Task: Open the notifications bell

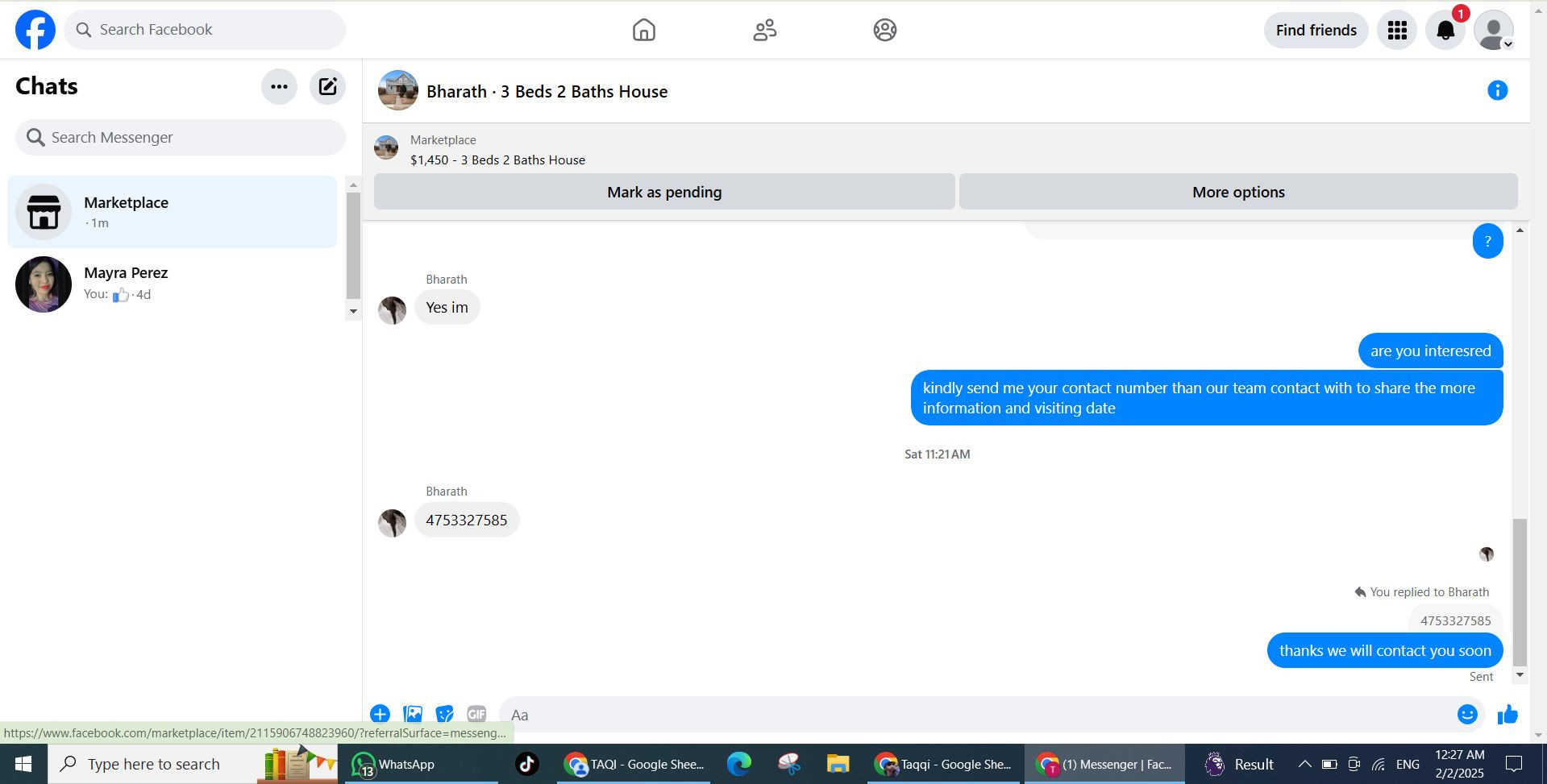Action: [x=1445, y=30]
